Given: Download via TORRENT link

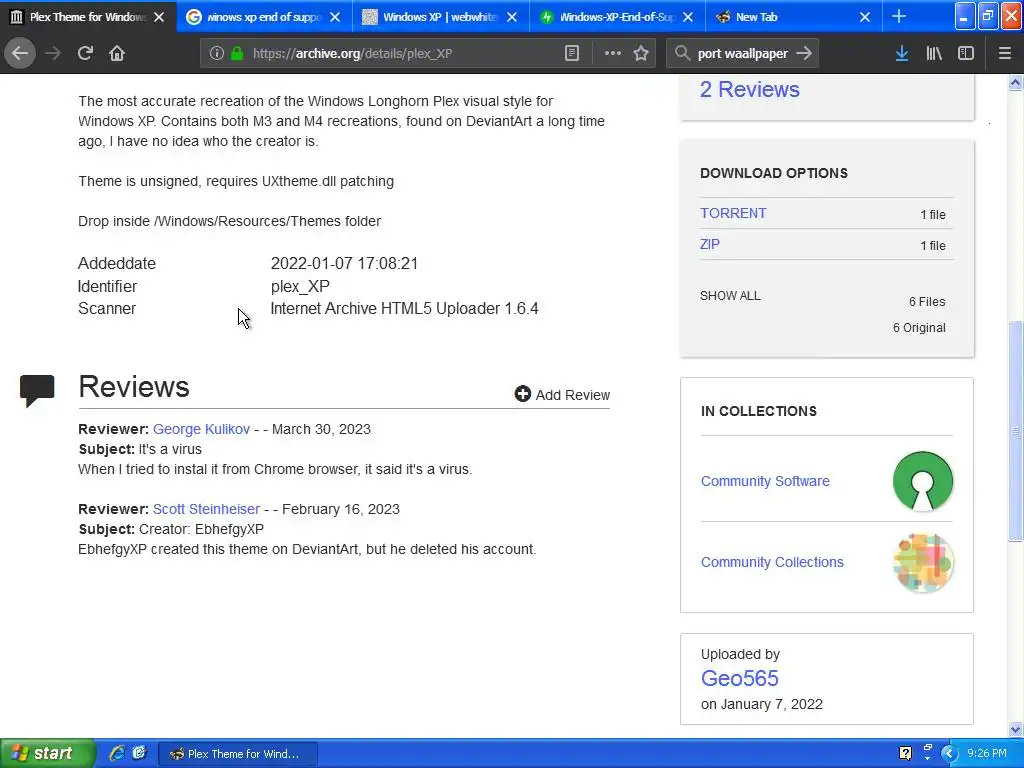Looking at the screenshot, I should click(x=733, y=214).
